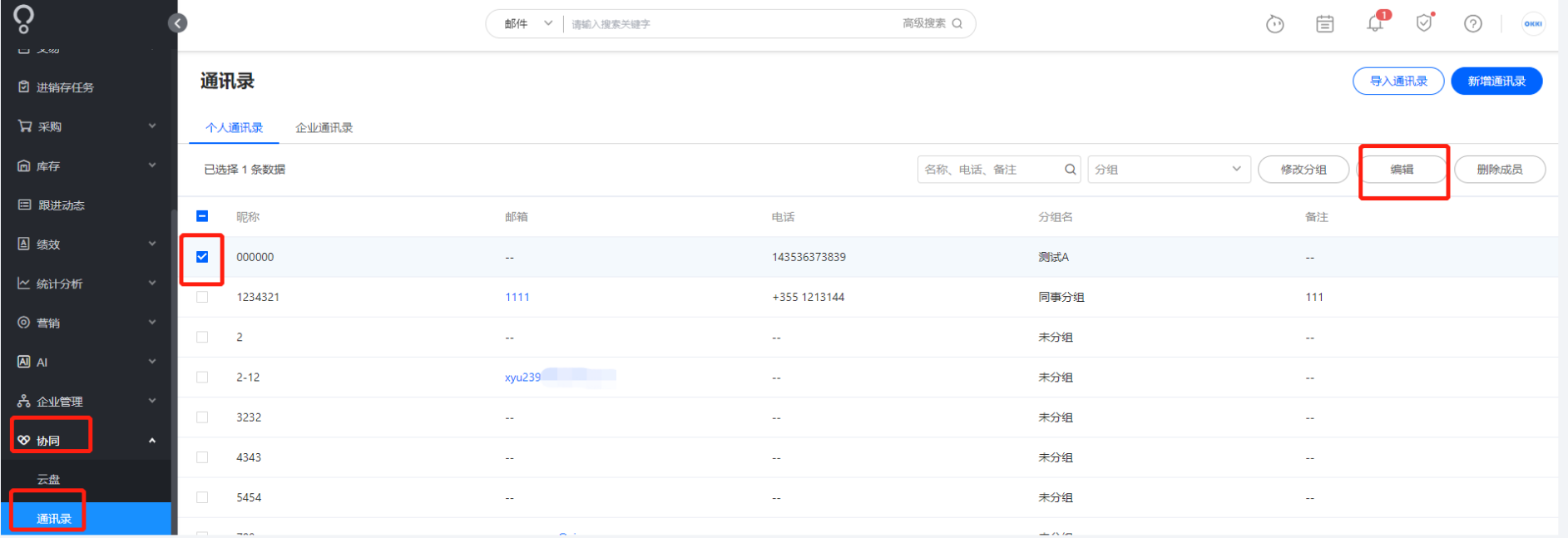Toggle the select-all header checkbox
The image size is (1568, 538).
(x=202, y=216)
